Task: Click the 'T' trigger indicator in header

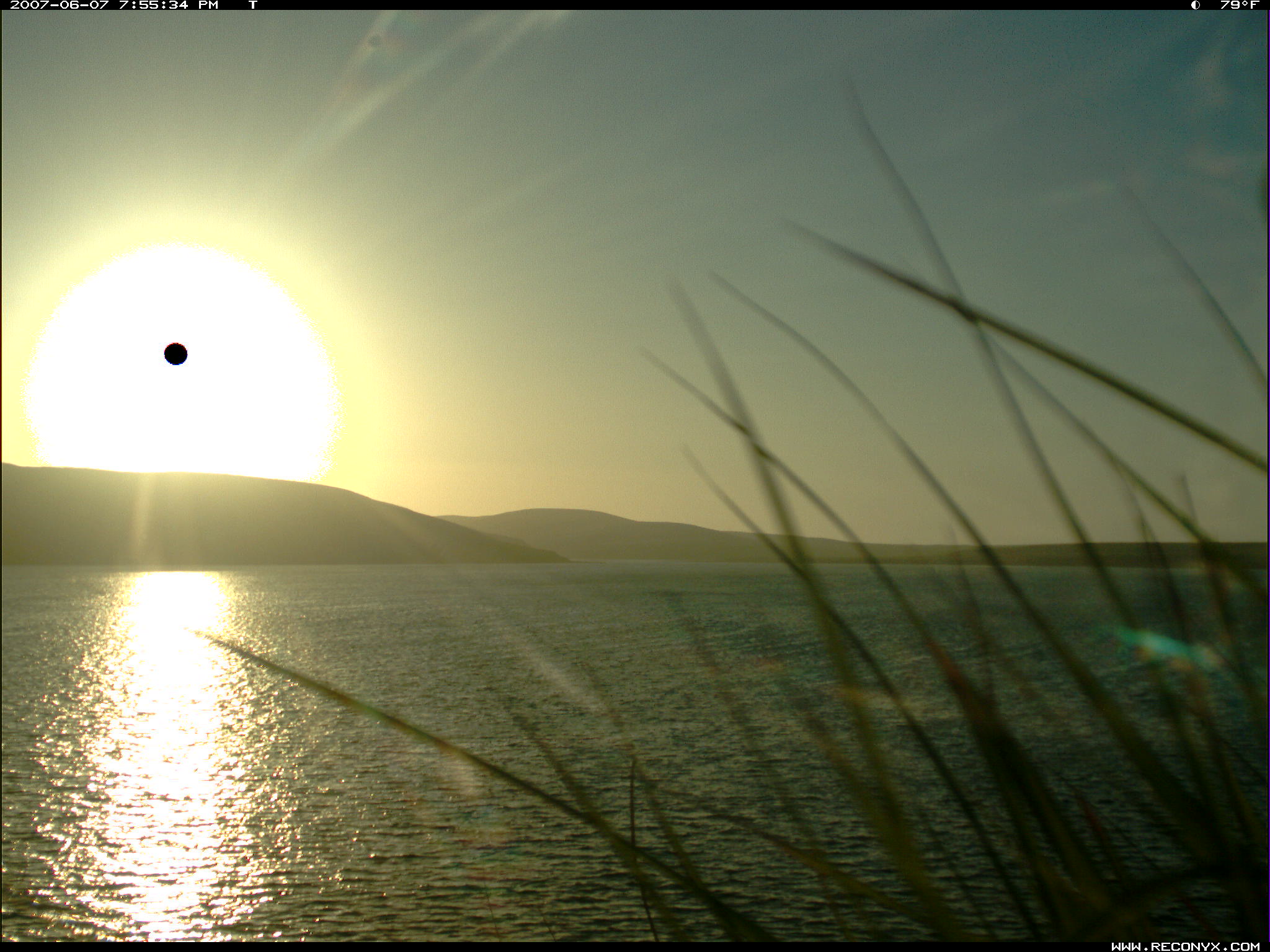Action: click(x=252, y=5)
